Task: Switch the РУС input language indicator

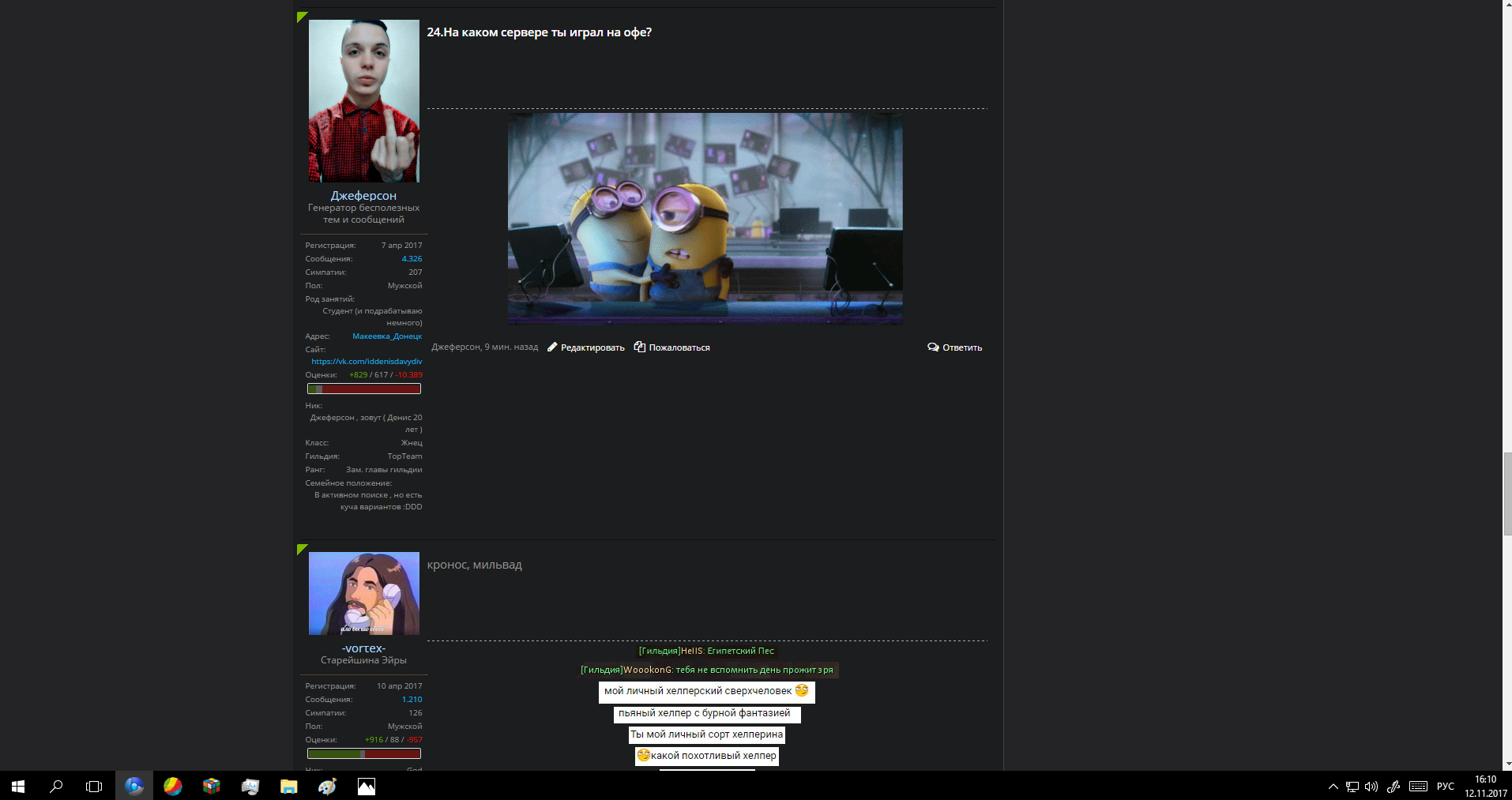Action: pos(1446,787)
